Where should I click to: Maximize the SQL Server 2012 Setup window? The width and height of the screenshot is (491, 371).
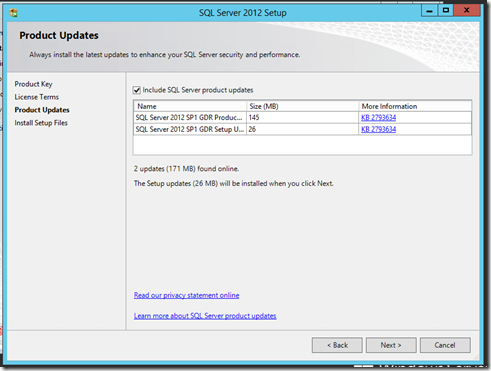(446, 11)
